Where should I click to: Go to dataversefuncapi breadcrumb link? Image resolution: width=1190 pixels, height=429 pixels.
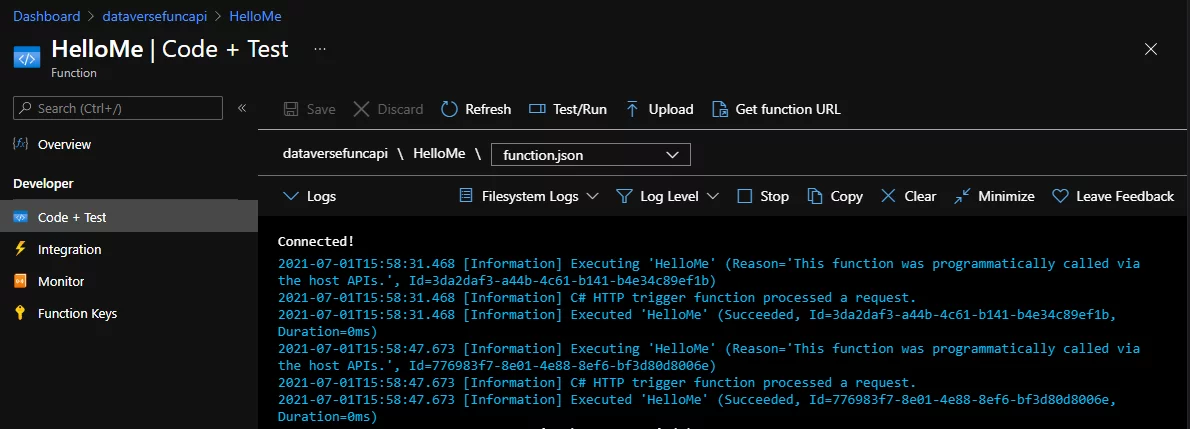tap(156, 16)
